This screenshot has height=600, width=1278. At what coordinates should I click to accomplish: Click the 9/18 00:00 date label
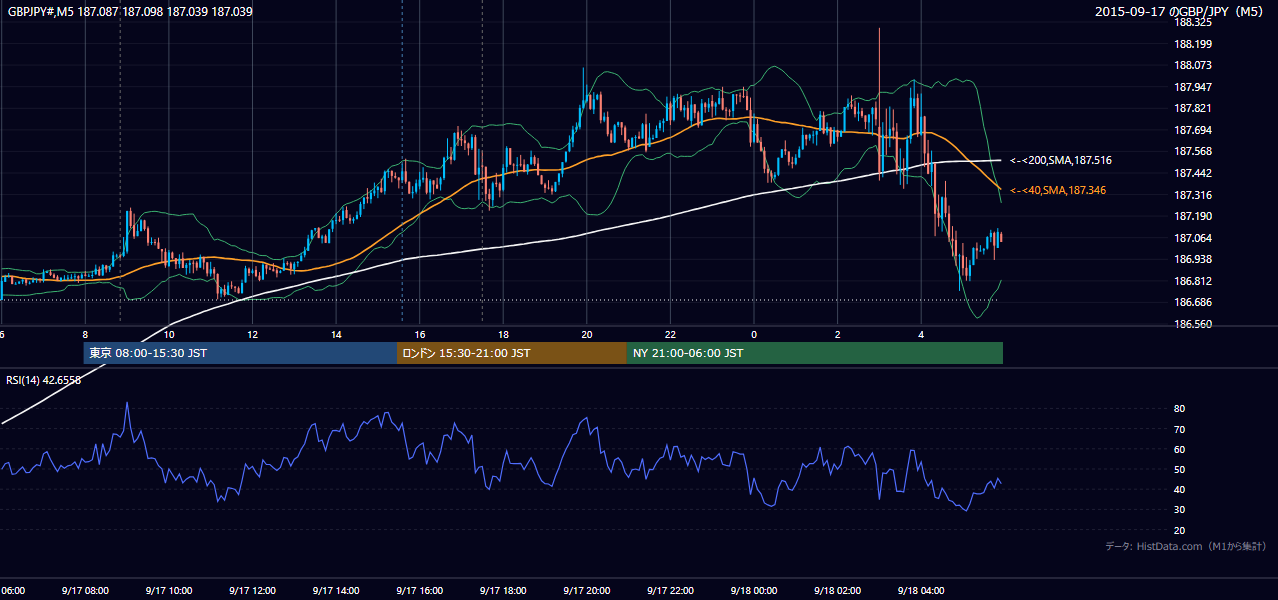coord(754,591)
